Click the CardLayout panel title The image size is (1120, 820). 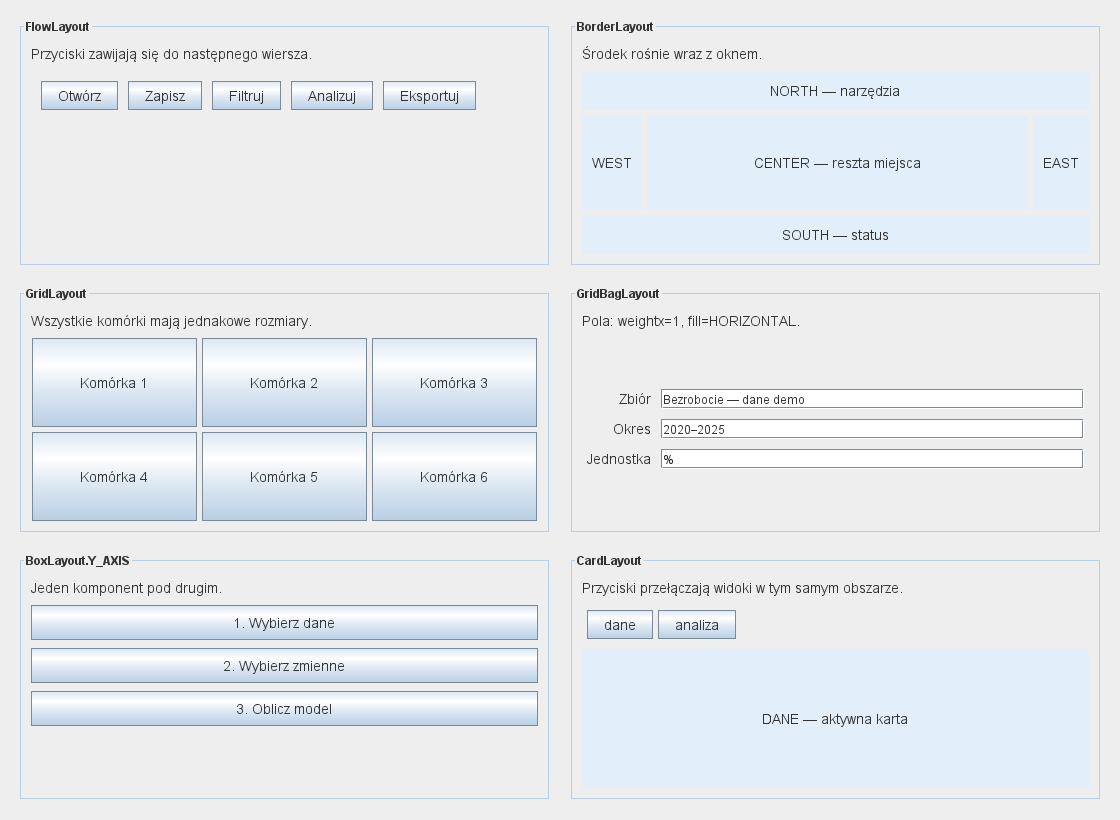[x=609, y=561]
